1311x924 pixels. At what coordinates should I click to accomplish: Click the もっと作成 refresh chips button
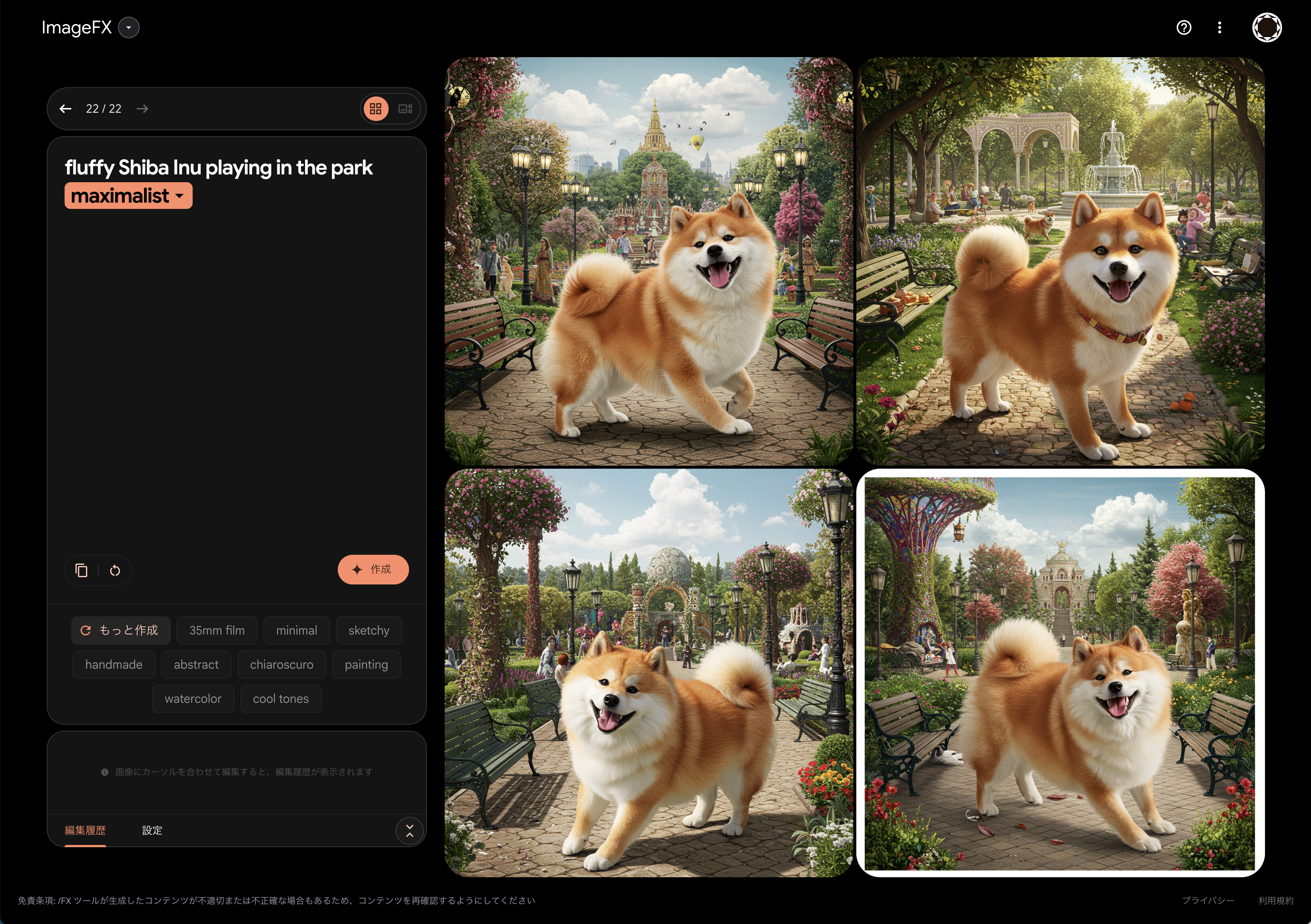coord(121,630)
